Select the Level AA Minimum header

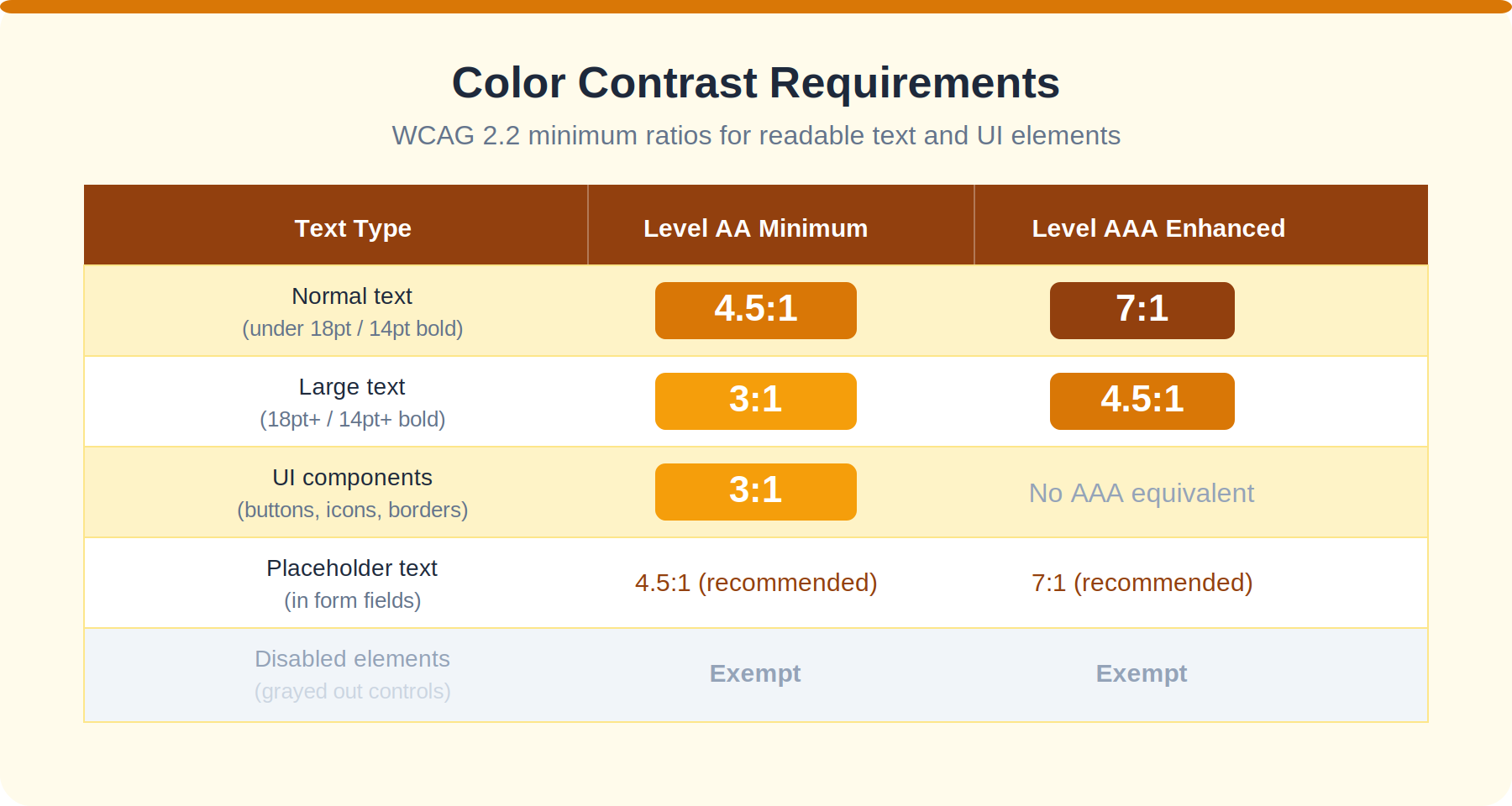tap(756, 228)
